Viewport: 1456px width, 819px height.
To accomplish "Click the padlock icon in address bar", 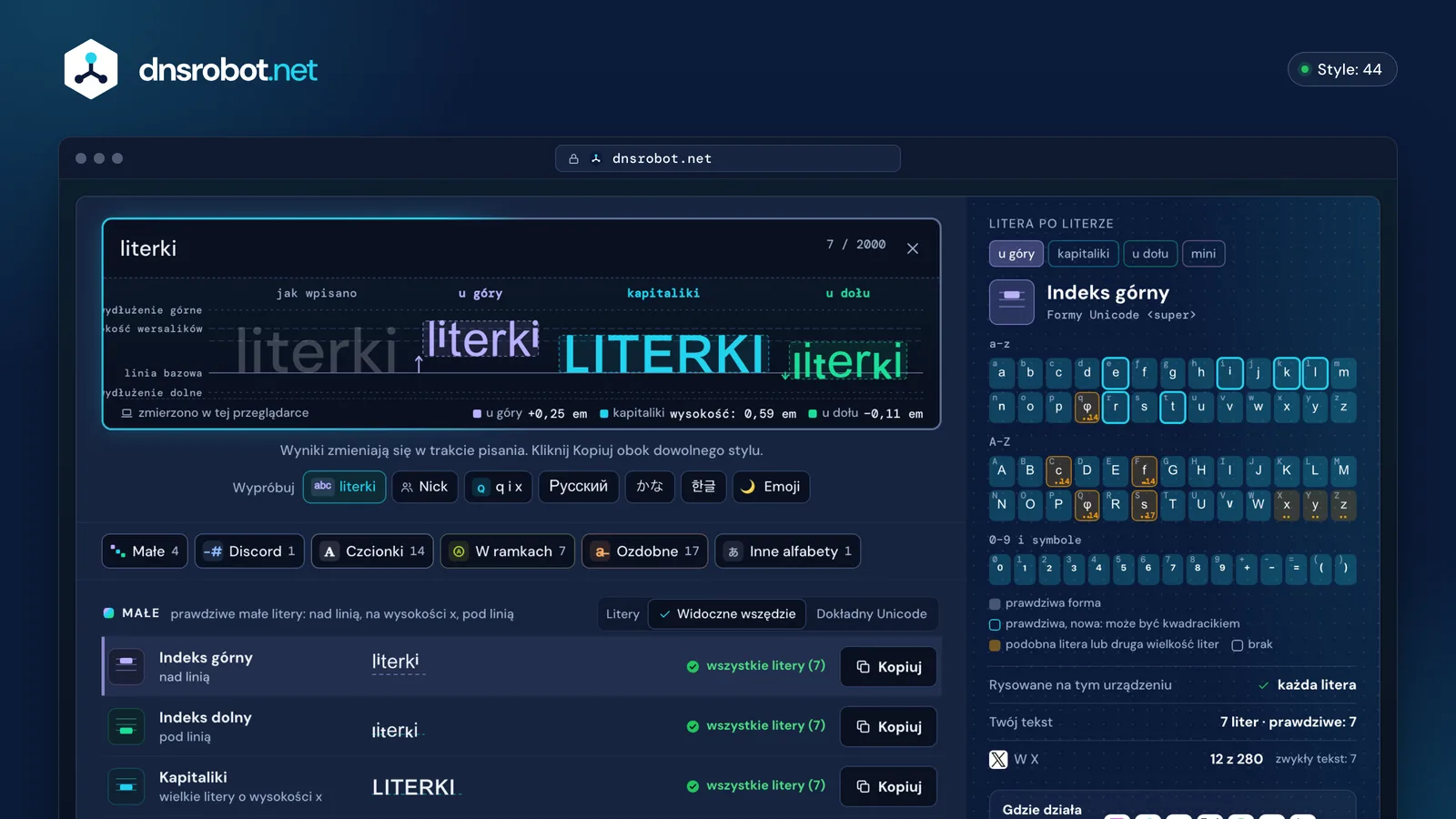I will click(x=574, y=158).
